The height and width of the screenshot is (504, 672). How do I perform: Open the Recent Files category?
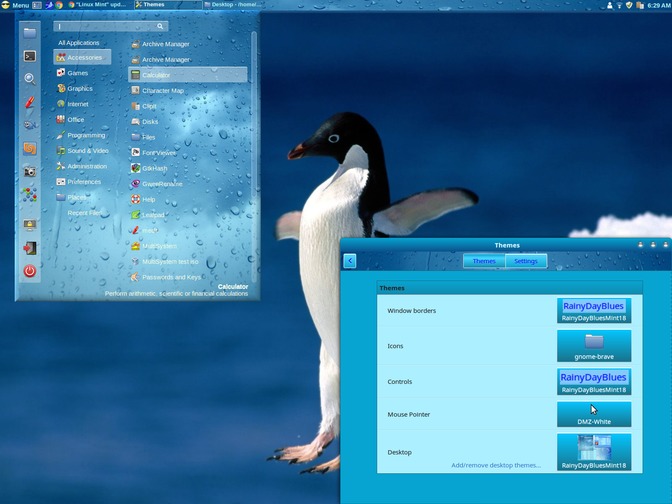(x=82, y=213)
